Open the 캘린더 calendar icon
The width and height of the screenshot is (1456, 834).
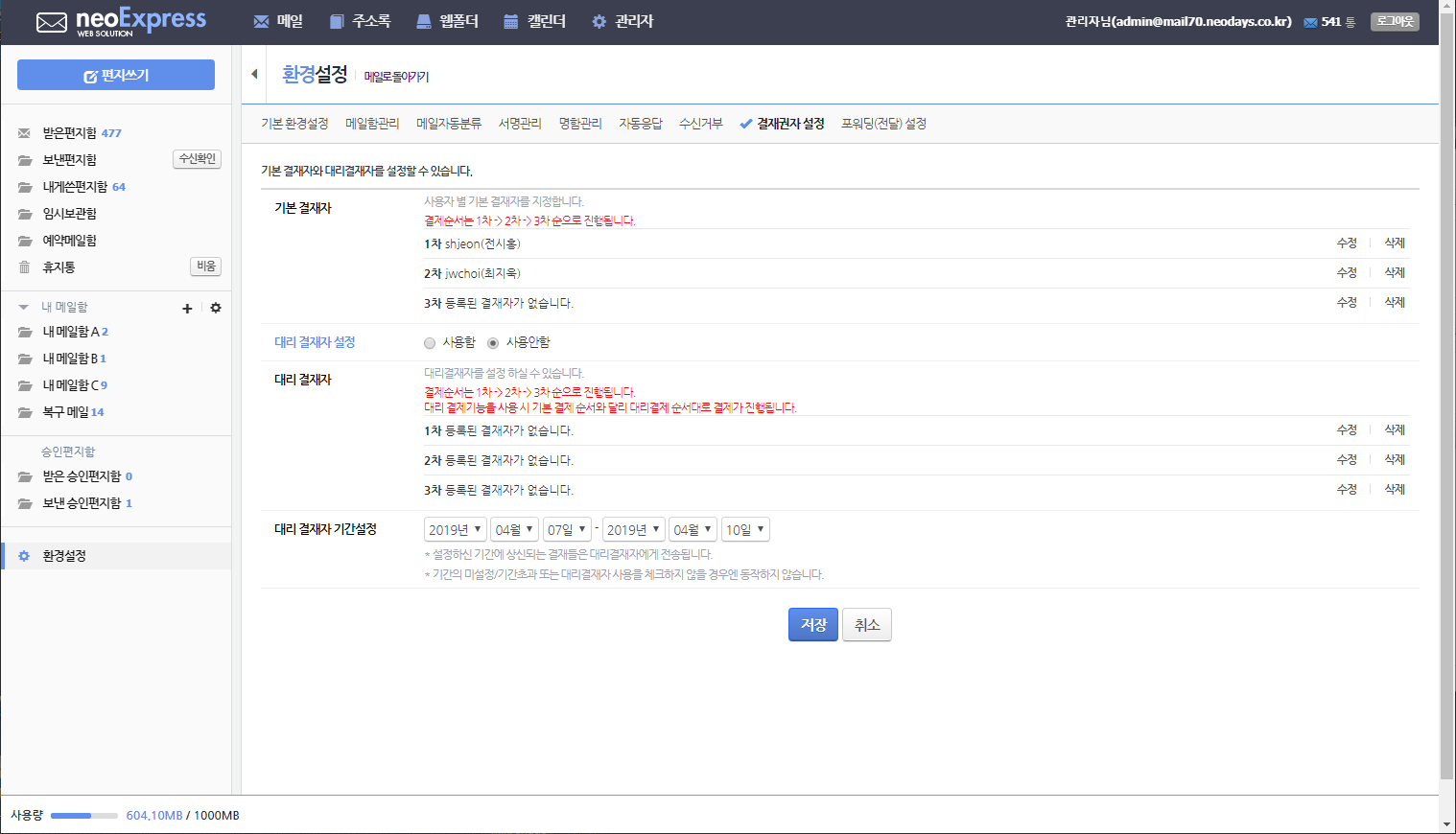click(x=511, y=21)
